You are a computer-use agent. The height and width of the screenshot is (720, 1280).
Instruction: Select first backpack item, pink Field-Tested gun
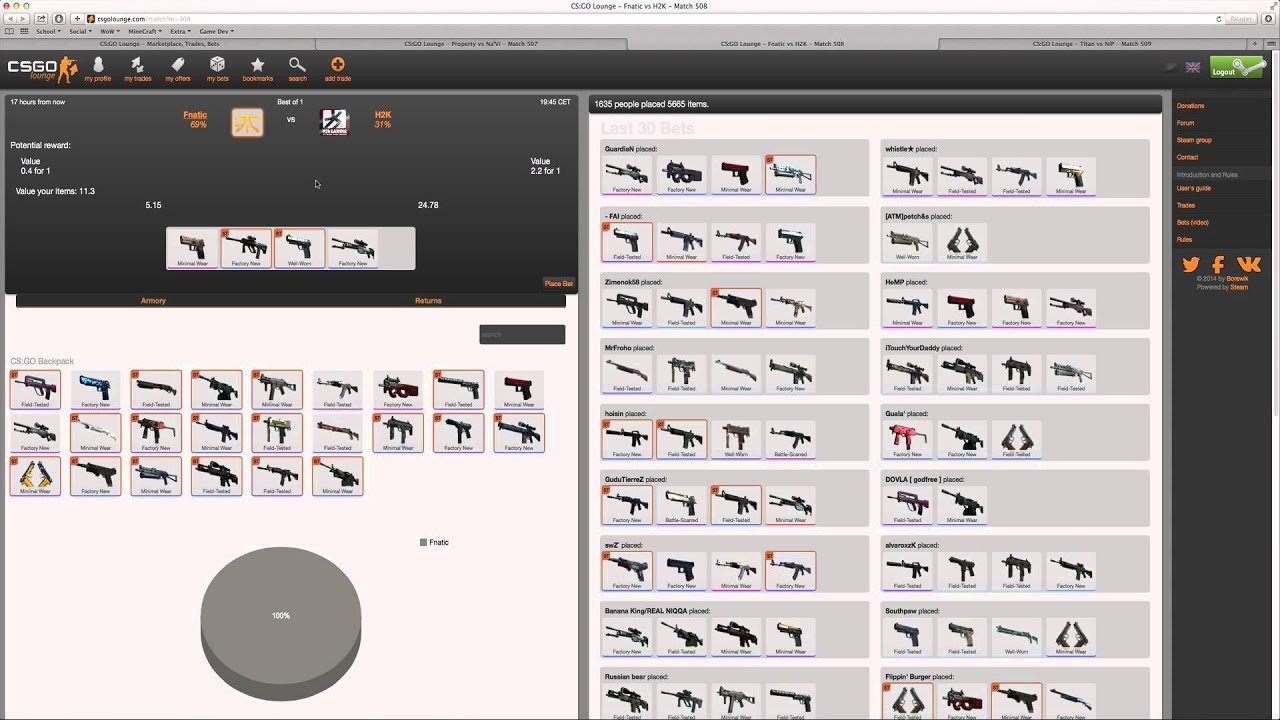coord(35,389)
